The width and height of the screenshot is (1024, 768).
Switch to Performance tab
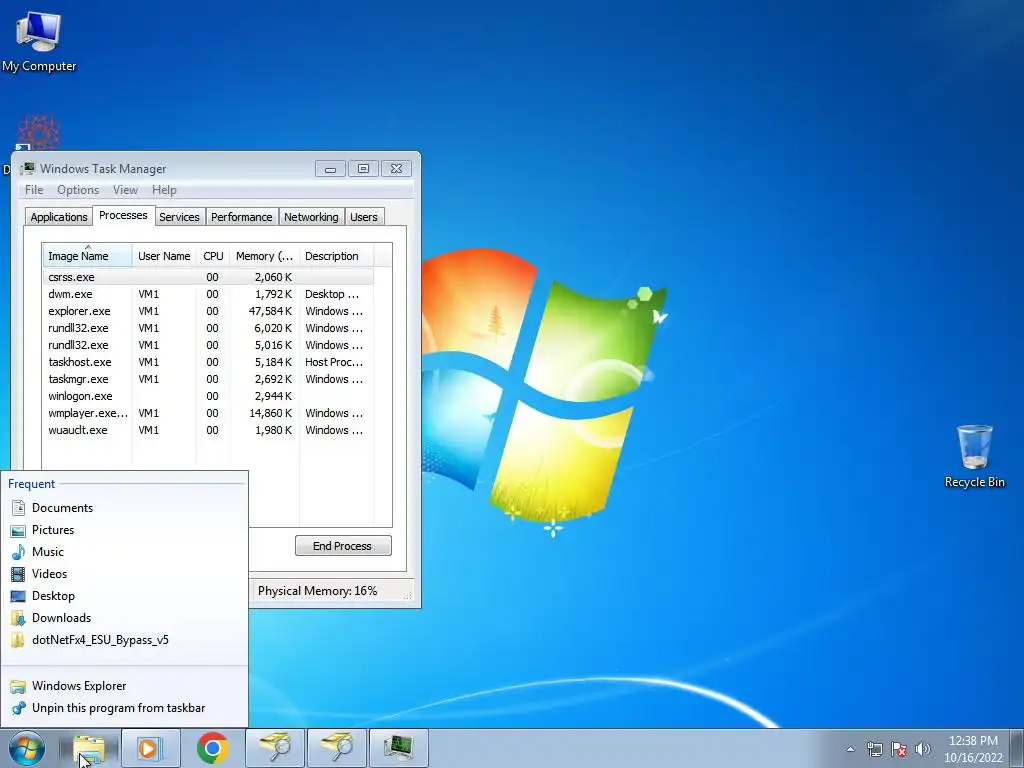click(242, 217)
